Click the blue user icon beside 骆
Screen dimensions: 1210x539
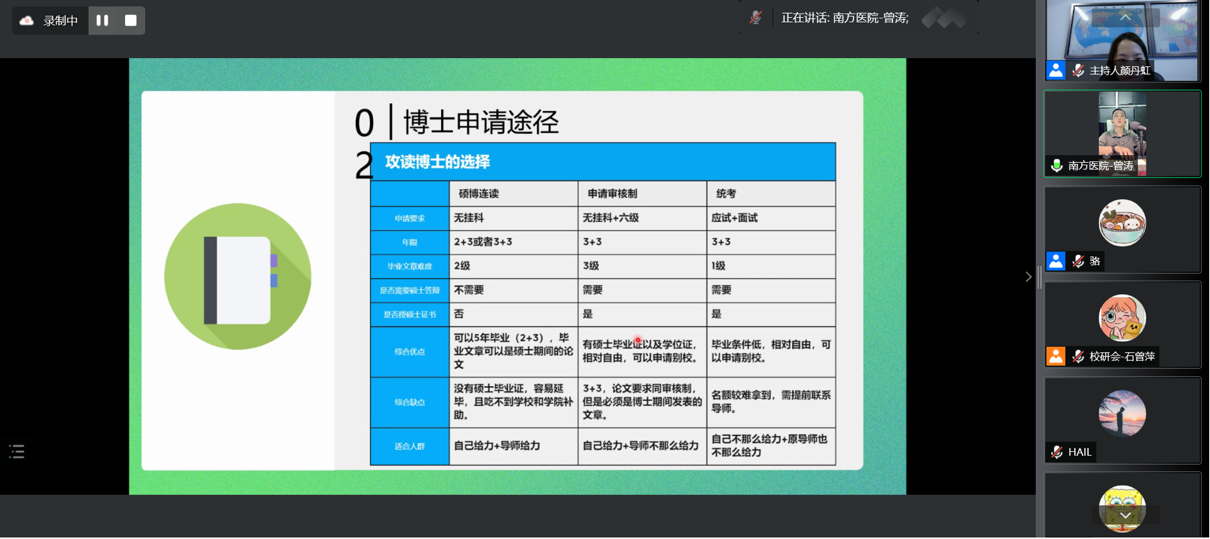pyautogui.click(x=1056, y=261)
